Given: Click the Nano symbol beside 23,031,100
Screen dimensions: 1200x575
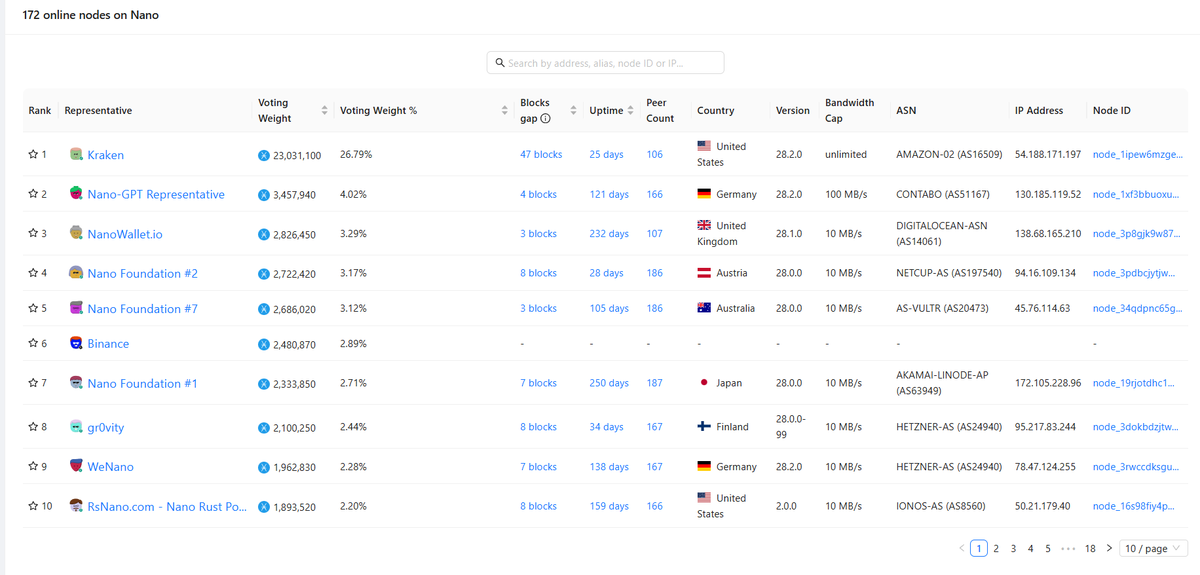Looking at the screenshot, I should pos(264,156).
